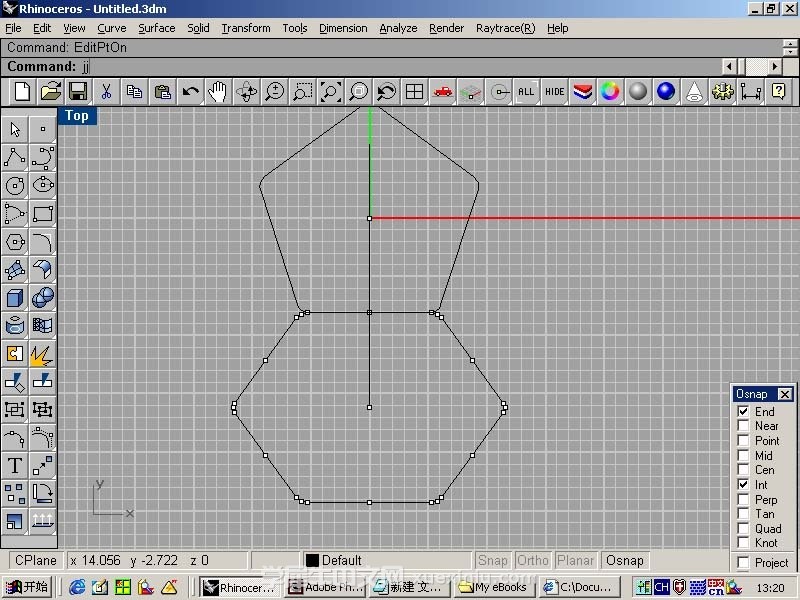Select the Text T tool
Image resolution: width=800 pixels, height=600 pixels.
(15, 465)
